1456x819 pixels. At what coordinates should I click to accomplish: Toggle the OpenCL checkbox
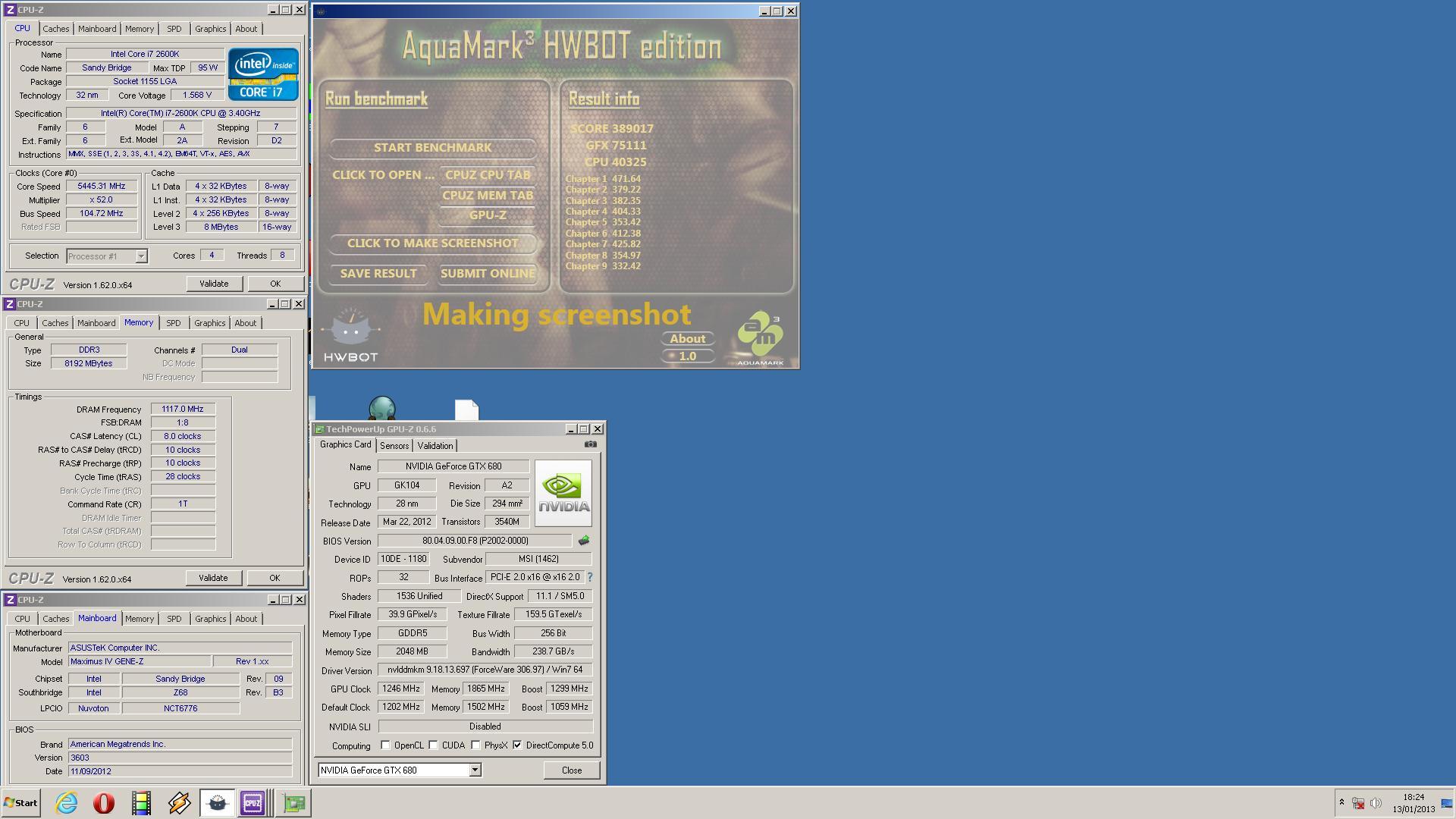[385, 745]
